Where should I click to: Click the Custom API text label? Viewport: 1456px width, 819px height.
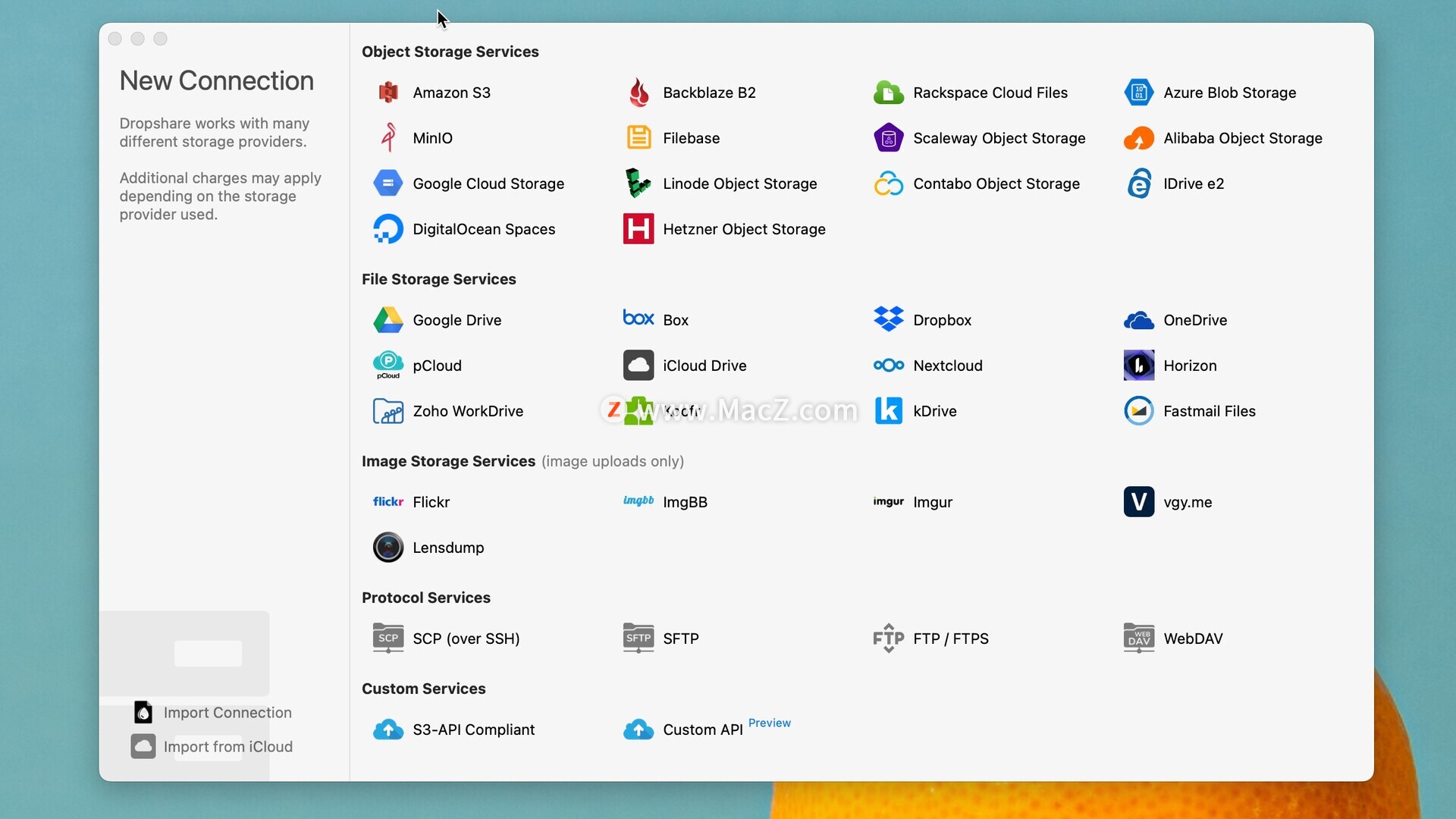tap(703, 730)
